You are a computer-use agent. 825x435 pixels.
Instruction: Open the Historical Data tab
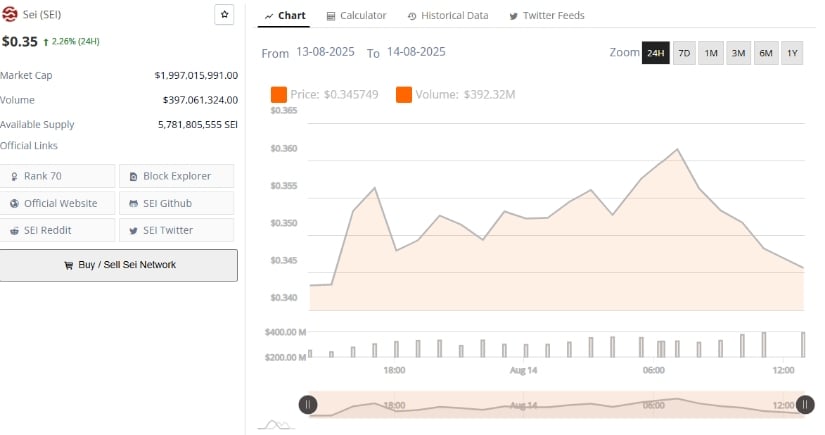point(448,16)
